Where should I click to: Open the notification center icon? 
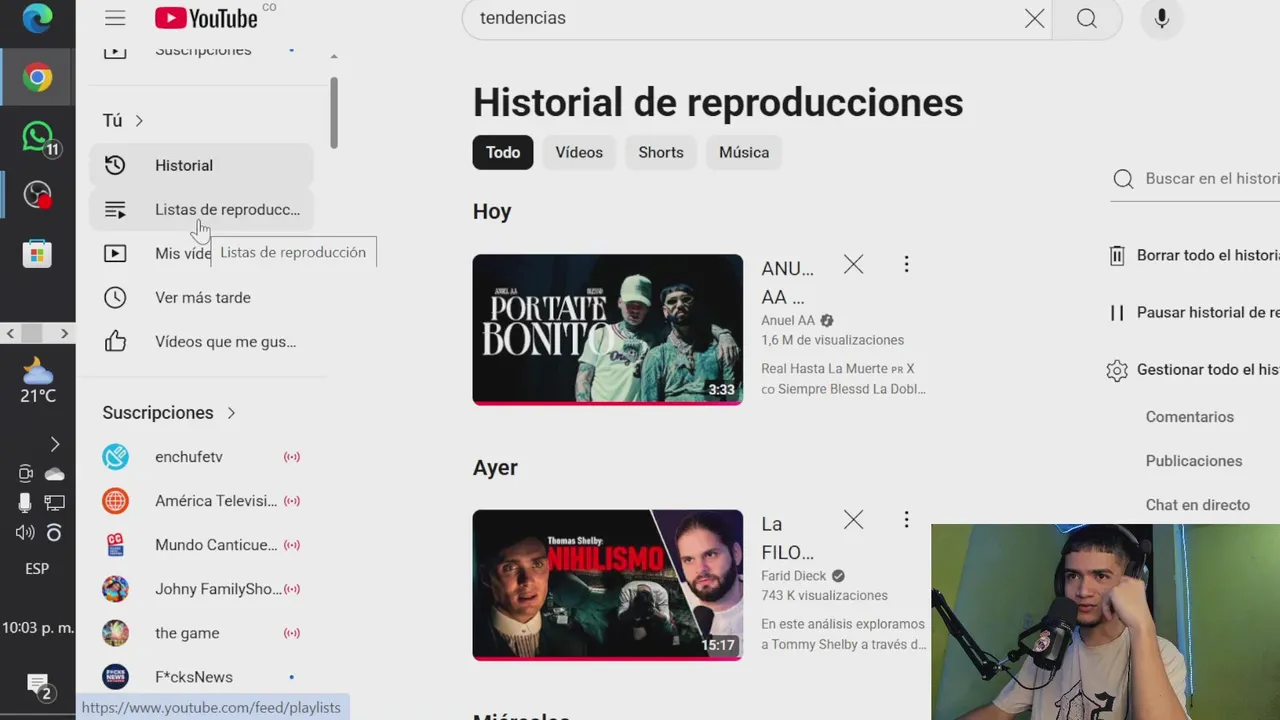click(38, 687)
